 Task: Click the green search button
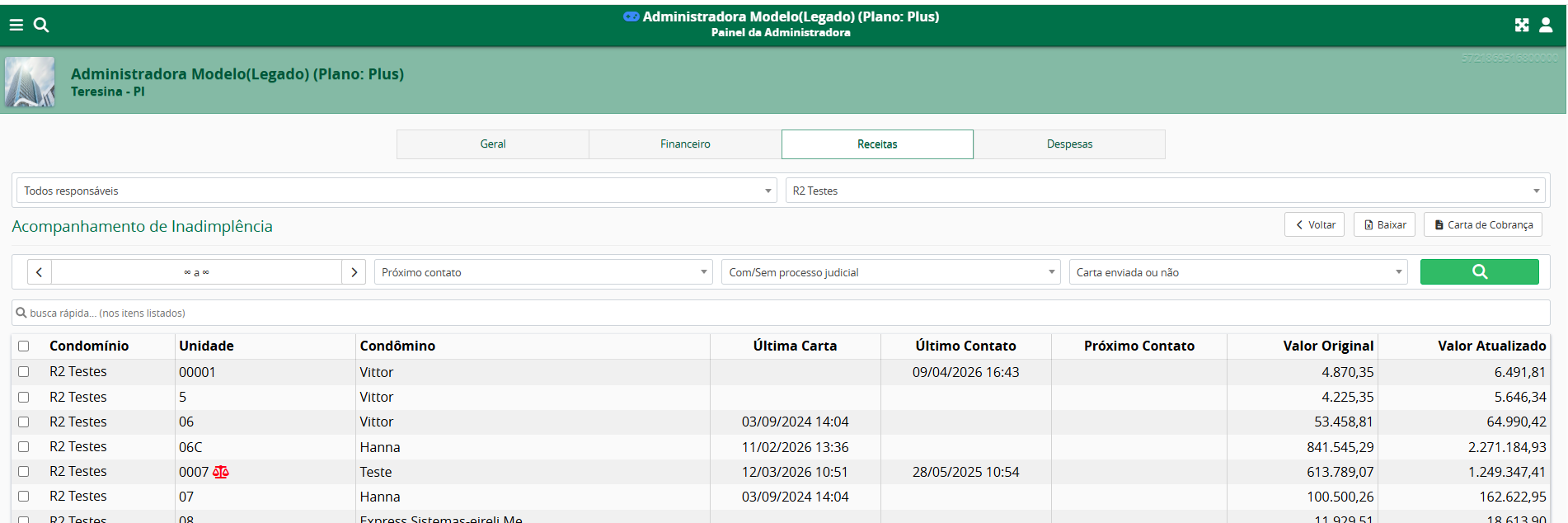point(1479,272)
